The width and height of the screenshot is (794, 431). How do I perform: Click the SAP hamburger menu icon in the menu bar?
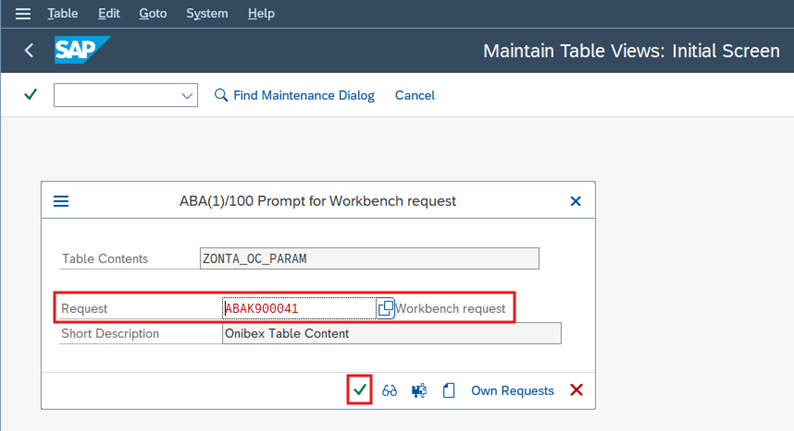[x=23, y=14]
